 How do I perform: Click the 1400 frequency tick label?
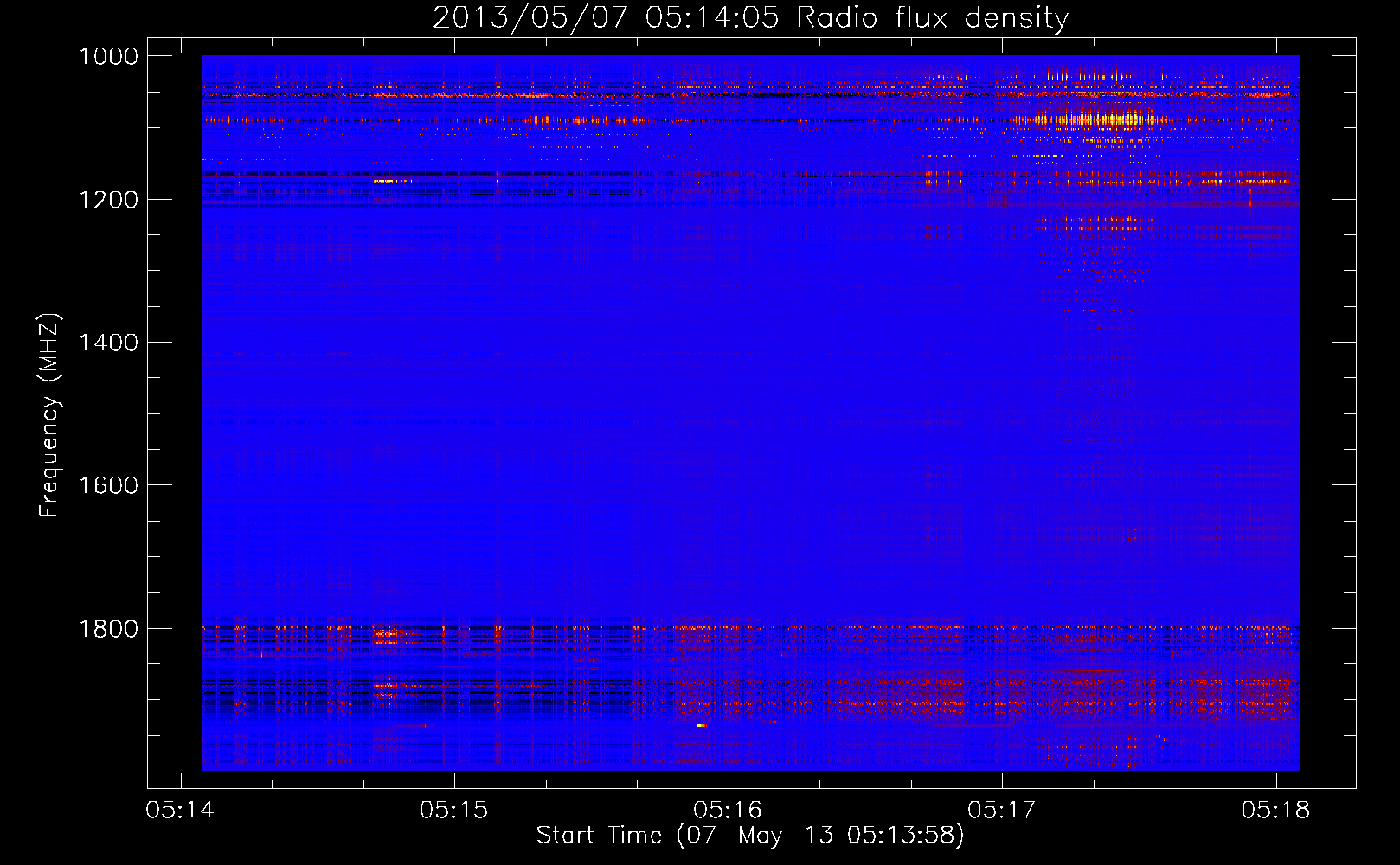pyautogui.click(x=108, y=343)
